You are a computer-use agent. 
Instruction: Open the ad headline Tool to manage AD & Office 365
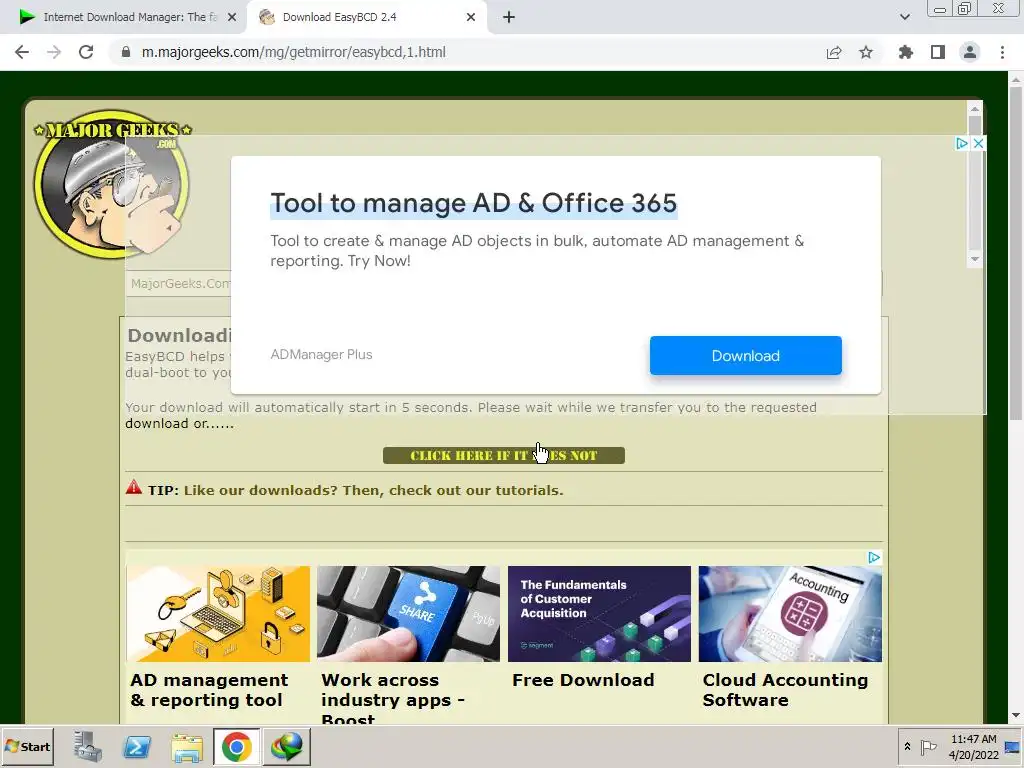click(x=473, y=203)
